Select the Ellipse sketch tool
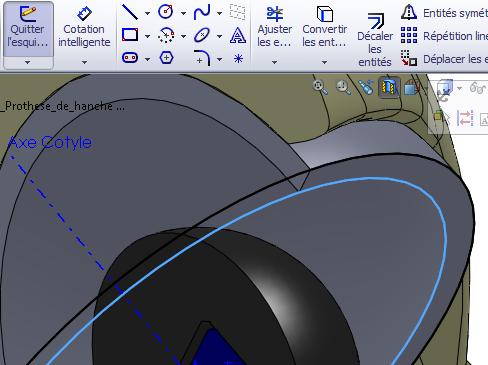 coord(202,35)
